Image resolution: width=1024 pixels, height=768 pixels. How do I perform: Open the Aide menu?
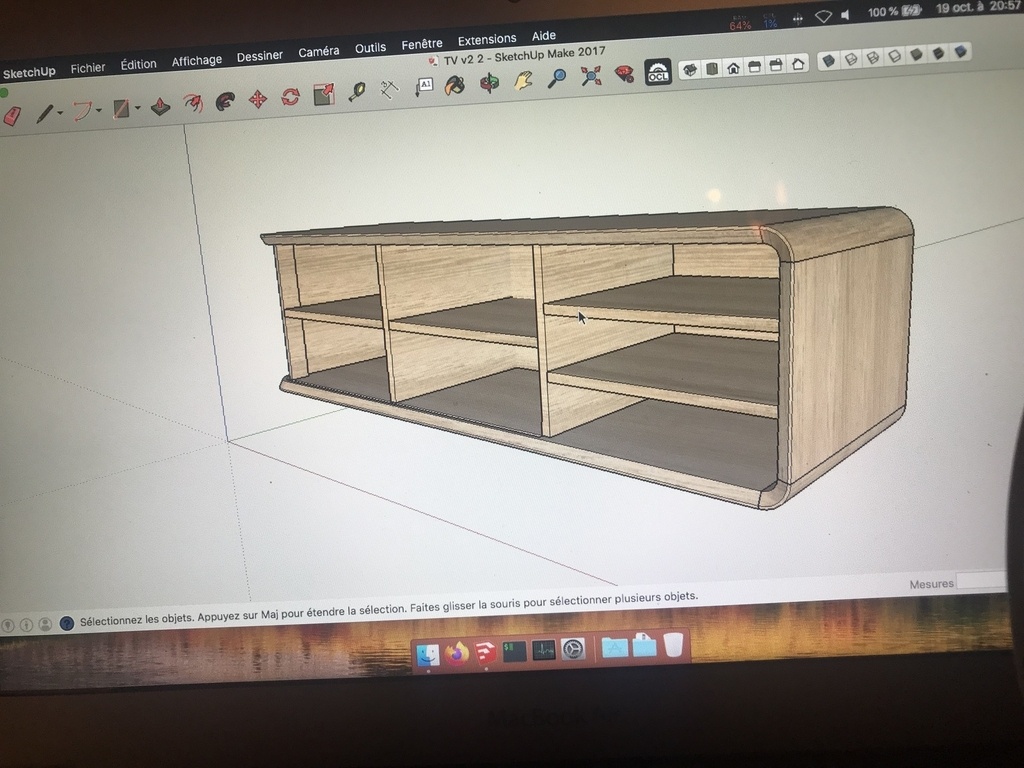coord(543,36)
